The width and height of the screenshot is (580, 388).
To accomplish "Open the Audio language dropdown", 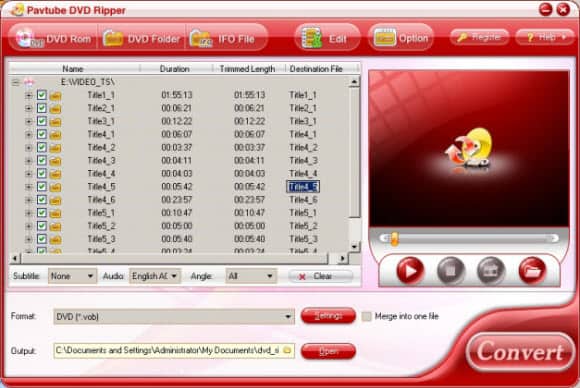I will 155,276.
